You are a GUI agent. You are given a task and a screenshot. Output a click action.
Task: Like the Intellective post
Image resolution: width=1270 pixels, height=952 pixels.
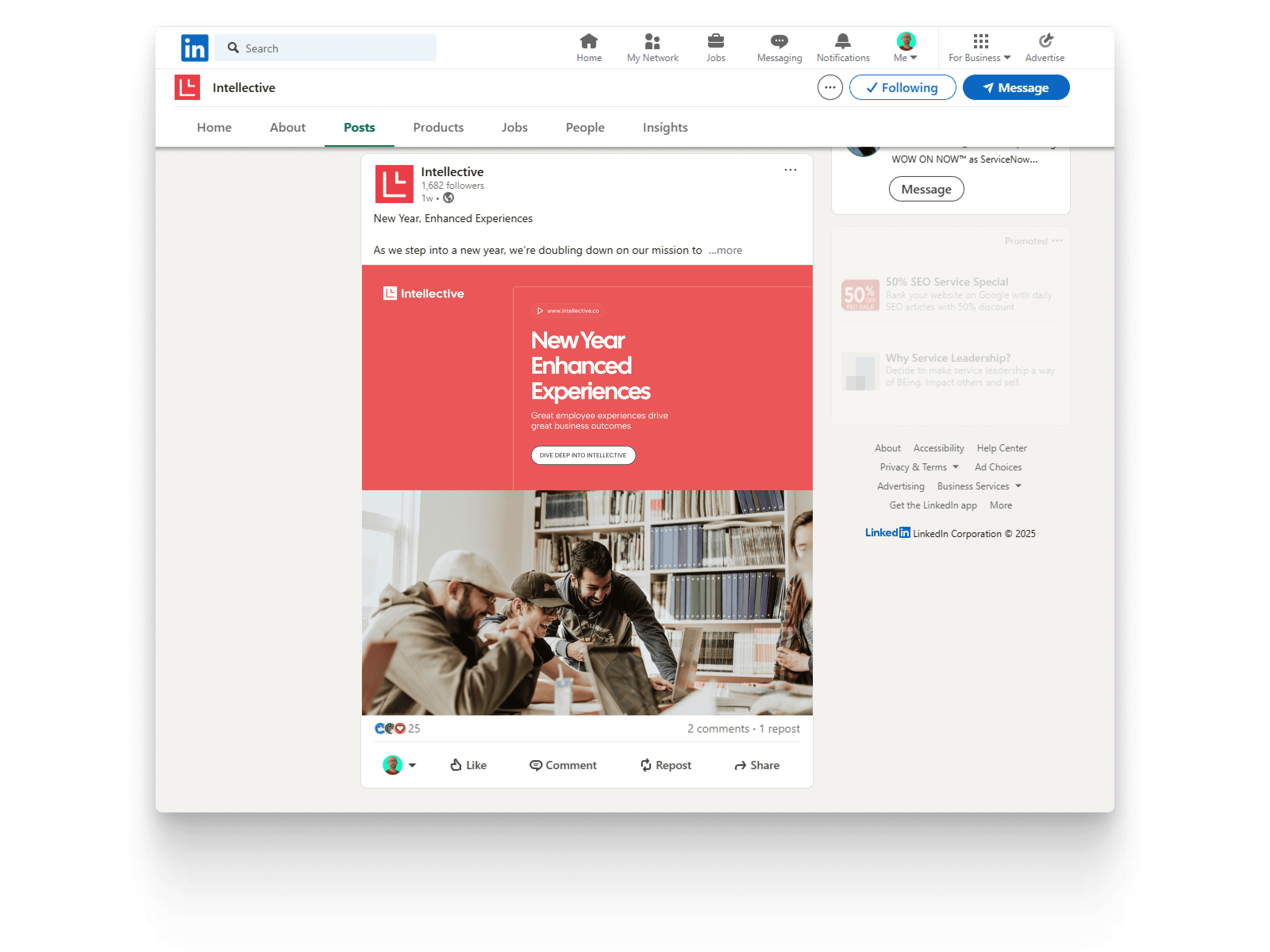468,765
